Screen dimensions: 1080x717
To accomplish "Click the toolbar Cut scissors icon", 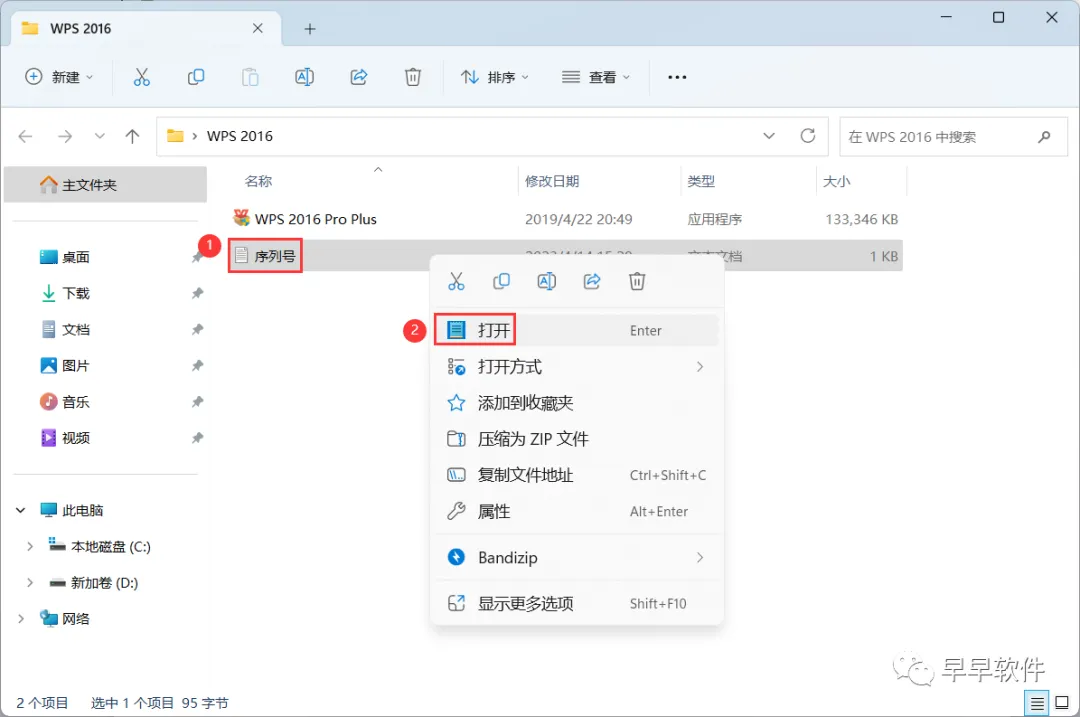I will coord(141,77).
